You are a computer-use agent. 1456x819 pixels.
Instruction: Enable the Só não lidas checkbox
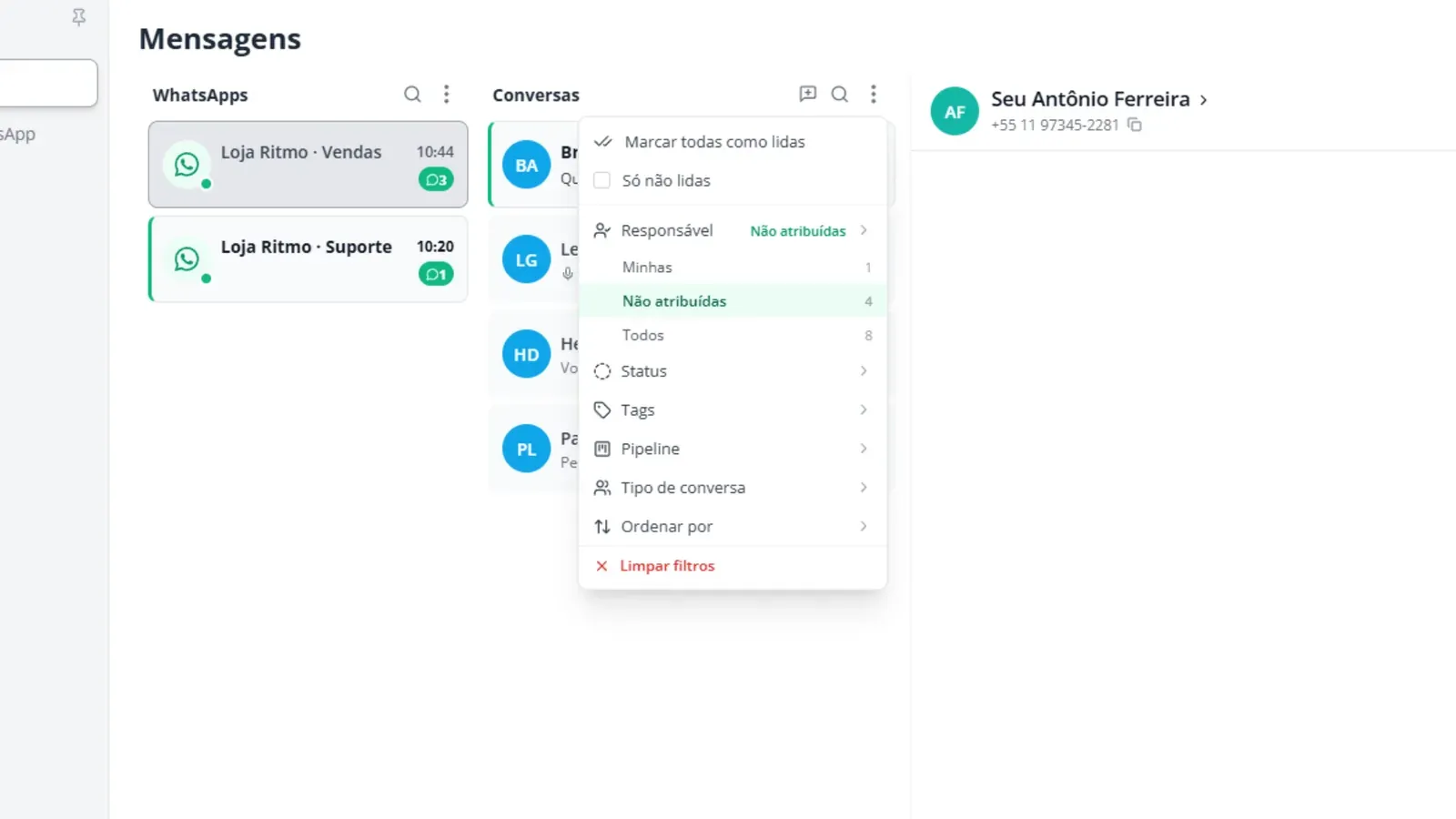pyautogui.click(x=602, y=180)
